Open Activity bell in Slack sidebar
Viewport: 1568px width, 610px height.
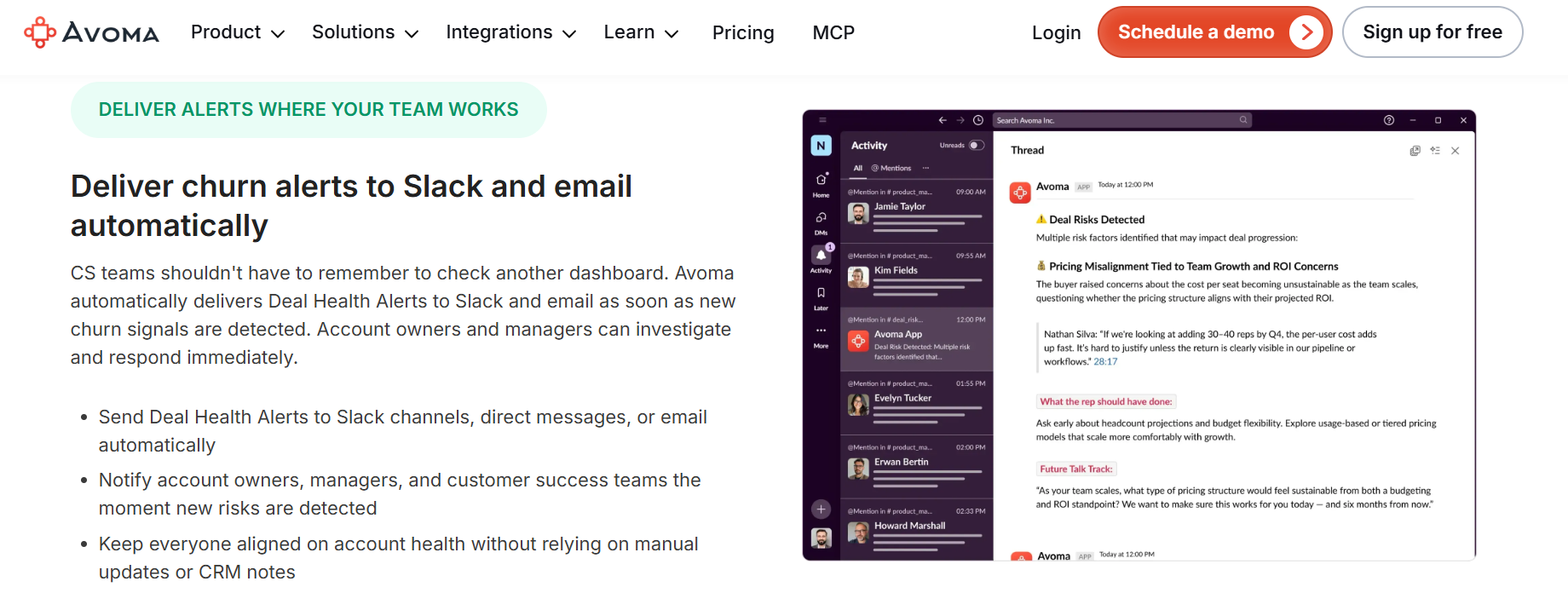[x=821, y=259]
